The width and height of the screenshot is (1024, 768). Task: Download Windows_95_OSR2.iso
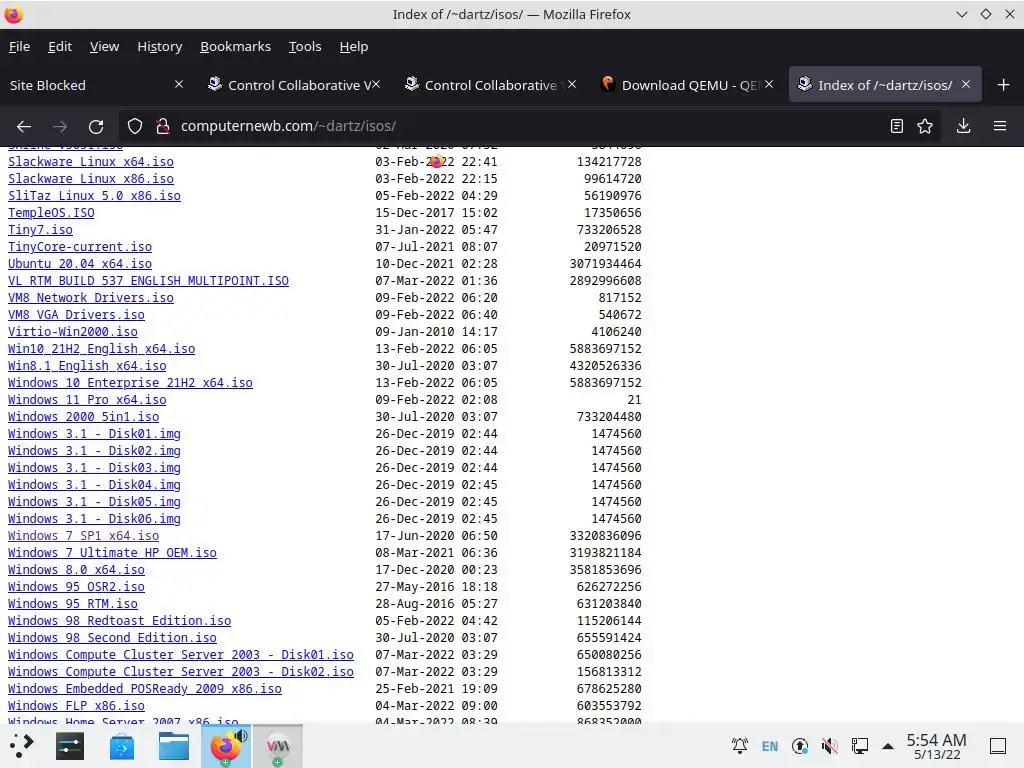pyautogui.click(x=76, y=586)
